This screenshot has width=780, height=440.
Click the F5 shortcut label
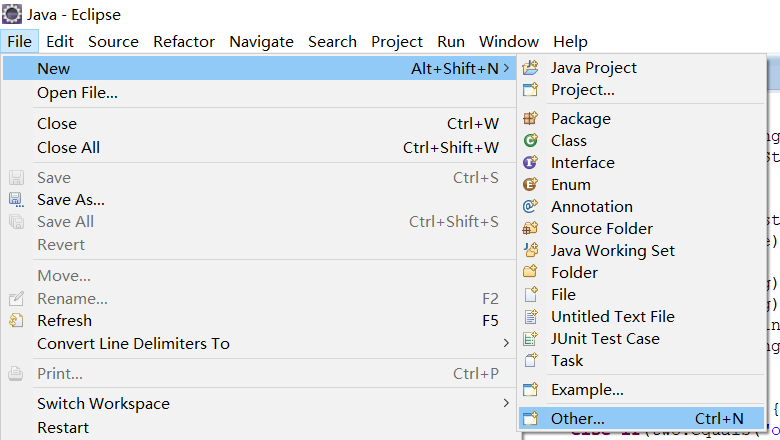tap(490, 321)
